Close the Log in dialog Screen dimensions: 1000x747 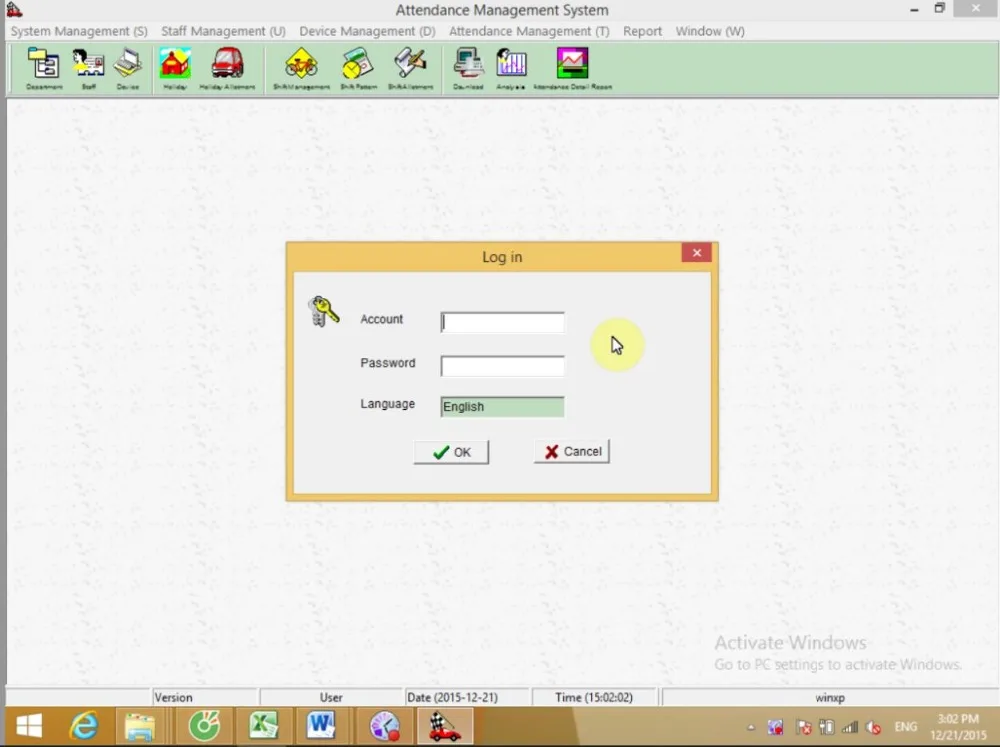696,253
